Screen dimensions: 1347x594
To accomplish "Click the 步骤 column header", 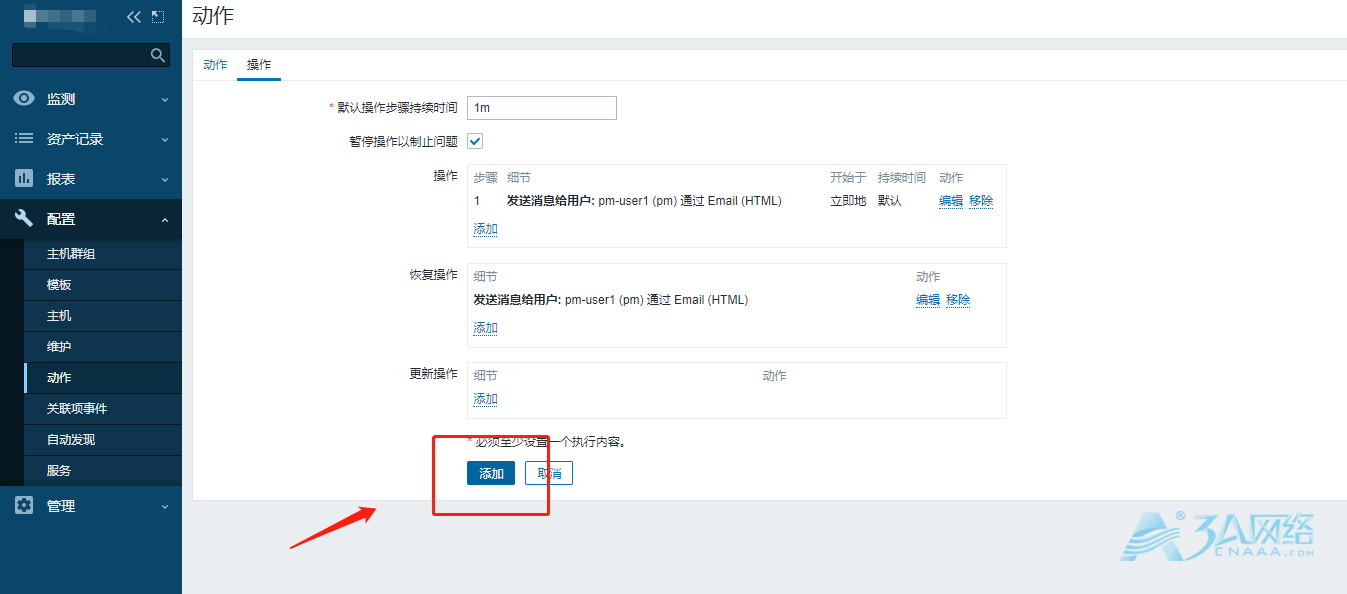I will (485, 177).
